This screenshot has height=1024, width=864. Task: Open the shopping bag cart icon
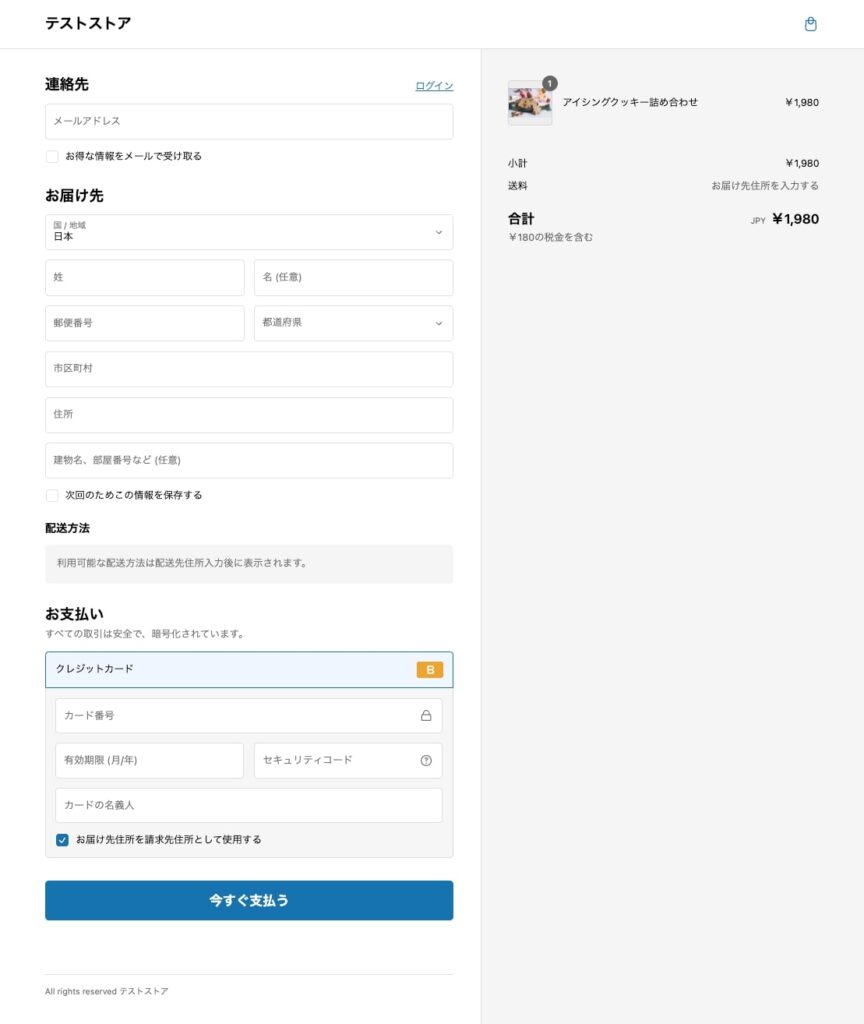810,24
